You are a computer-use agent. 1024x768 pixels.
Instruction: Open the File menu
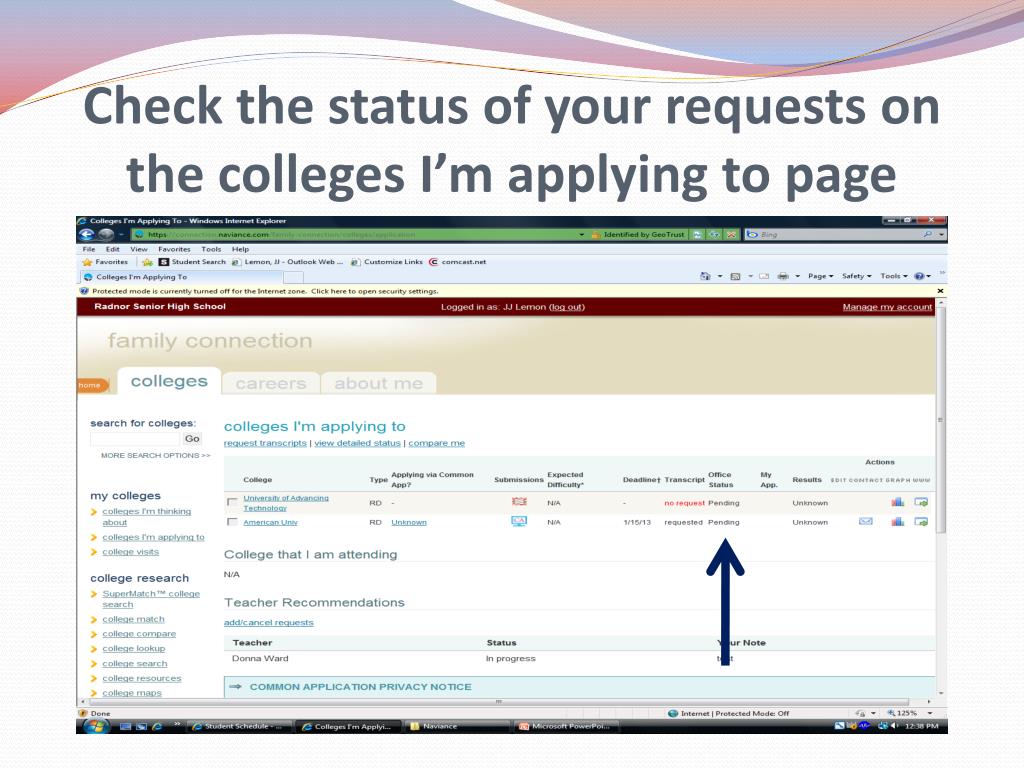[89, 249]
